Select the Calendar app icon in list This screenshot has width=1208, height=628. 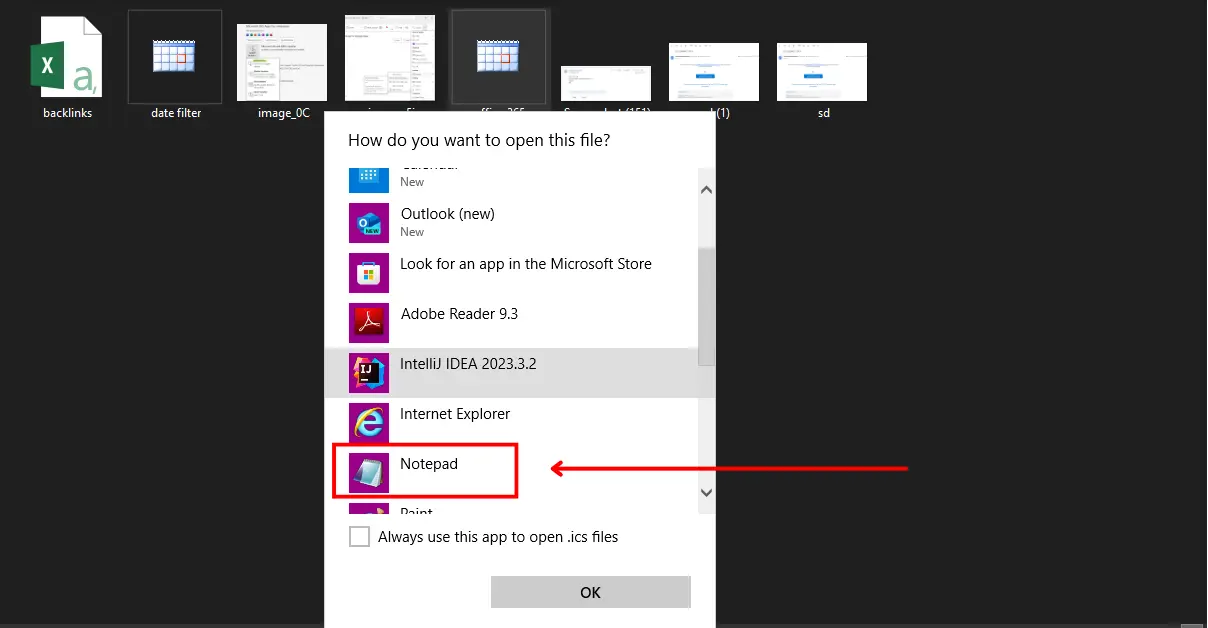click(368, 179)
